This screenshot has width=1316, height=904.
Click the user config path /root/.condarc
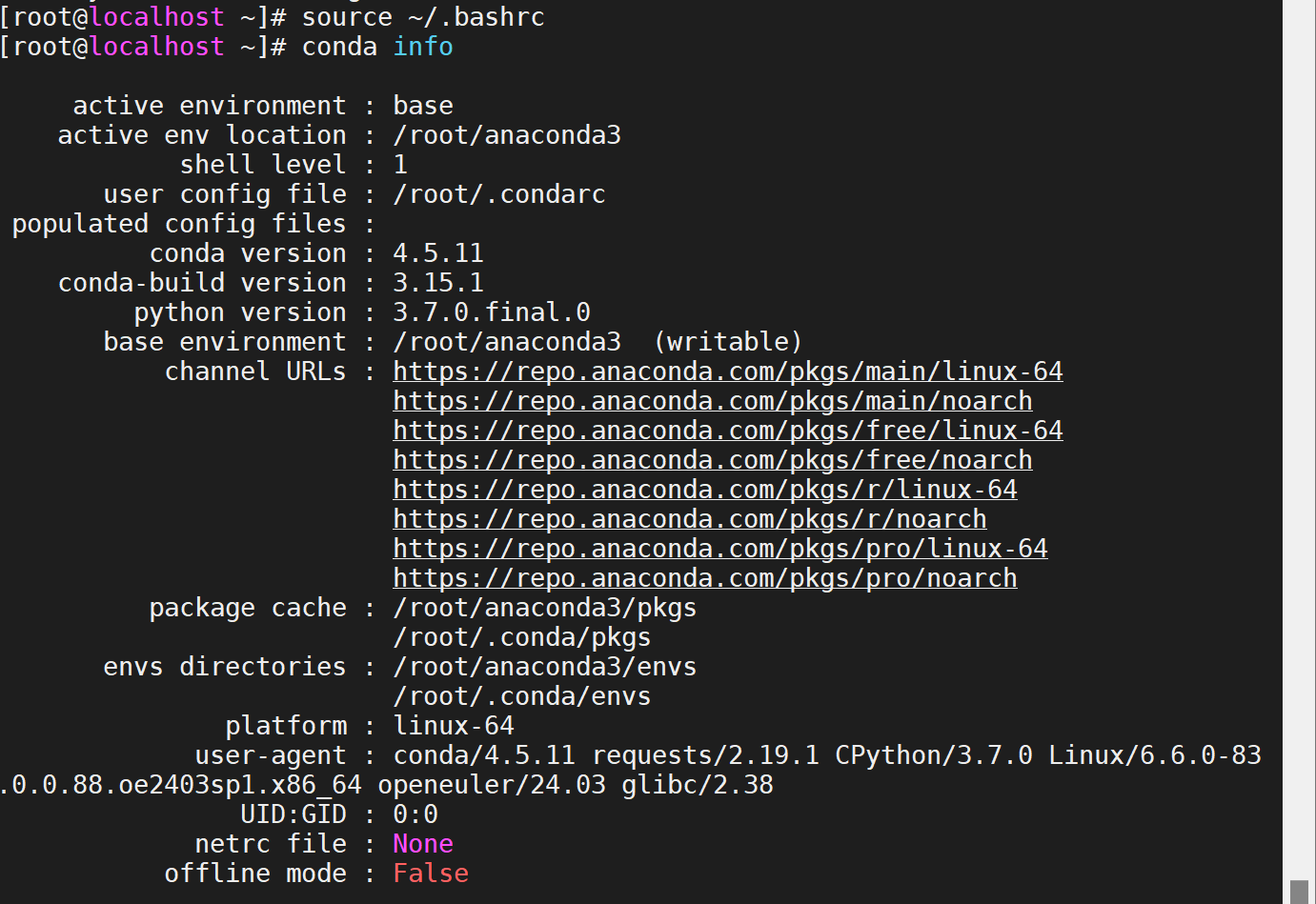click(x=498, y=194)
